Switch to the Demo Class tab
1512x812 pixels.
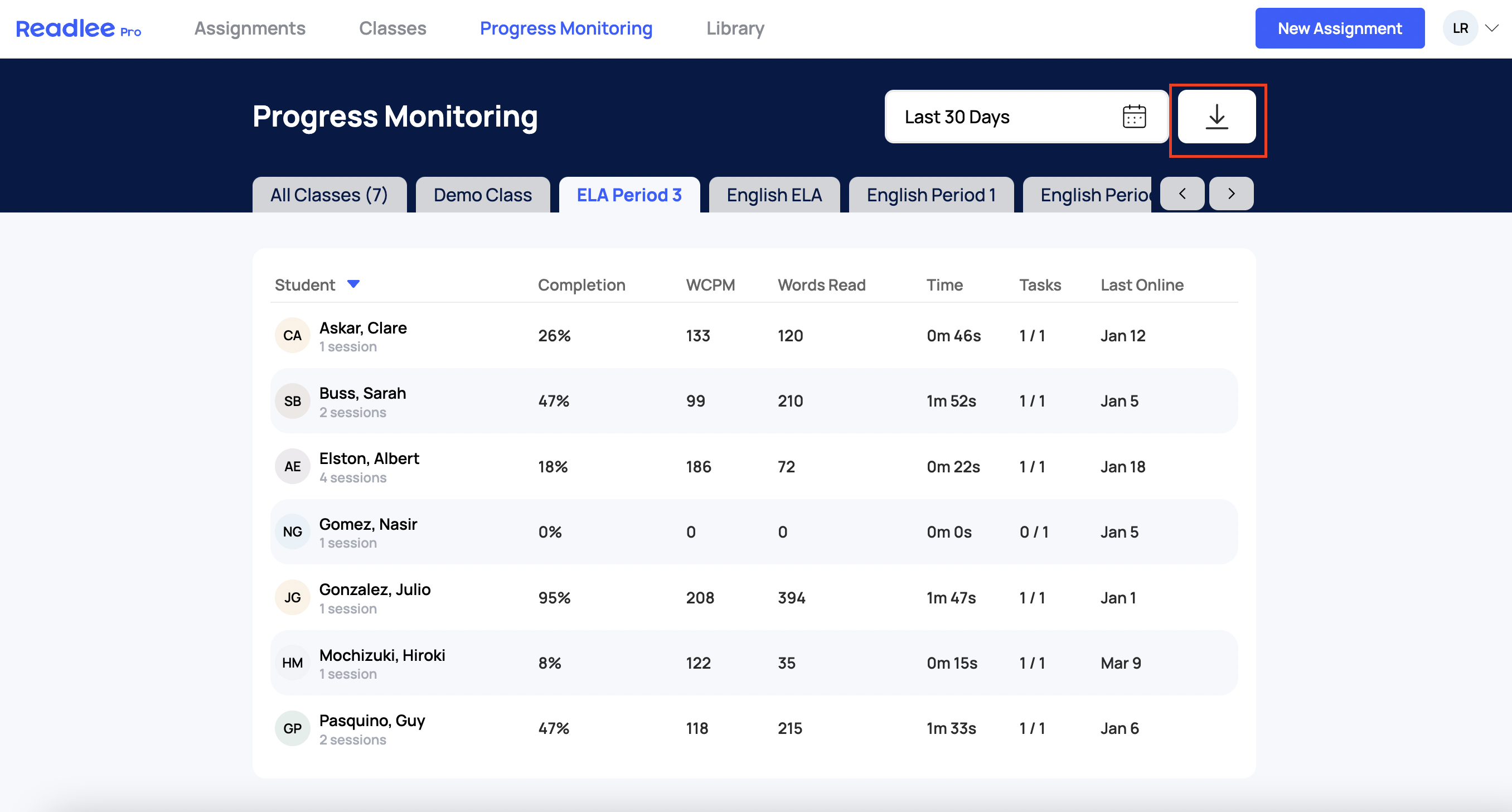pos(482,195)
